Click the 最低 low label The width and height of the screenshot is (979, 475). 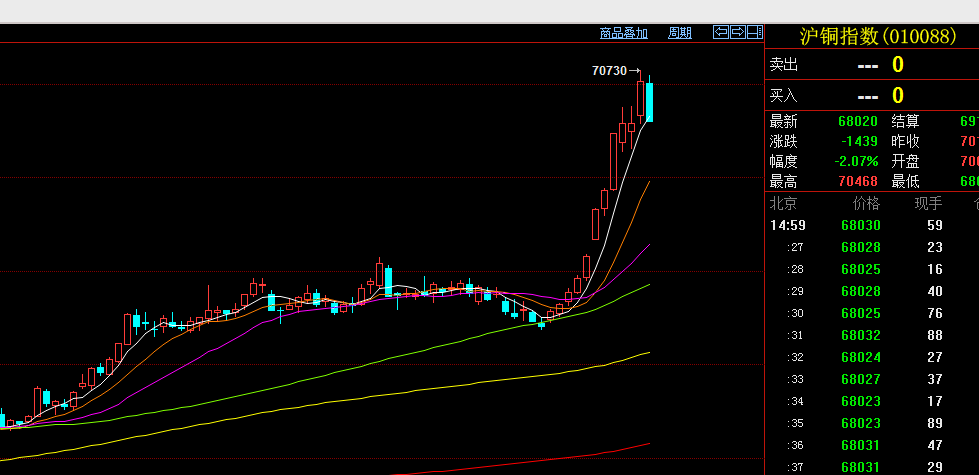click(x=905, y=182)
